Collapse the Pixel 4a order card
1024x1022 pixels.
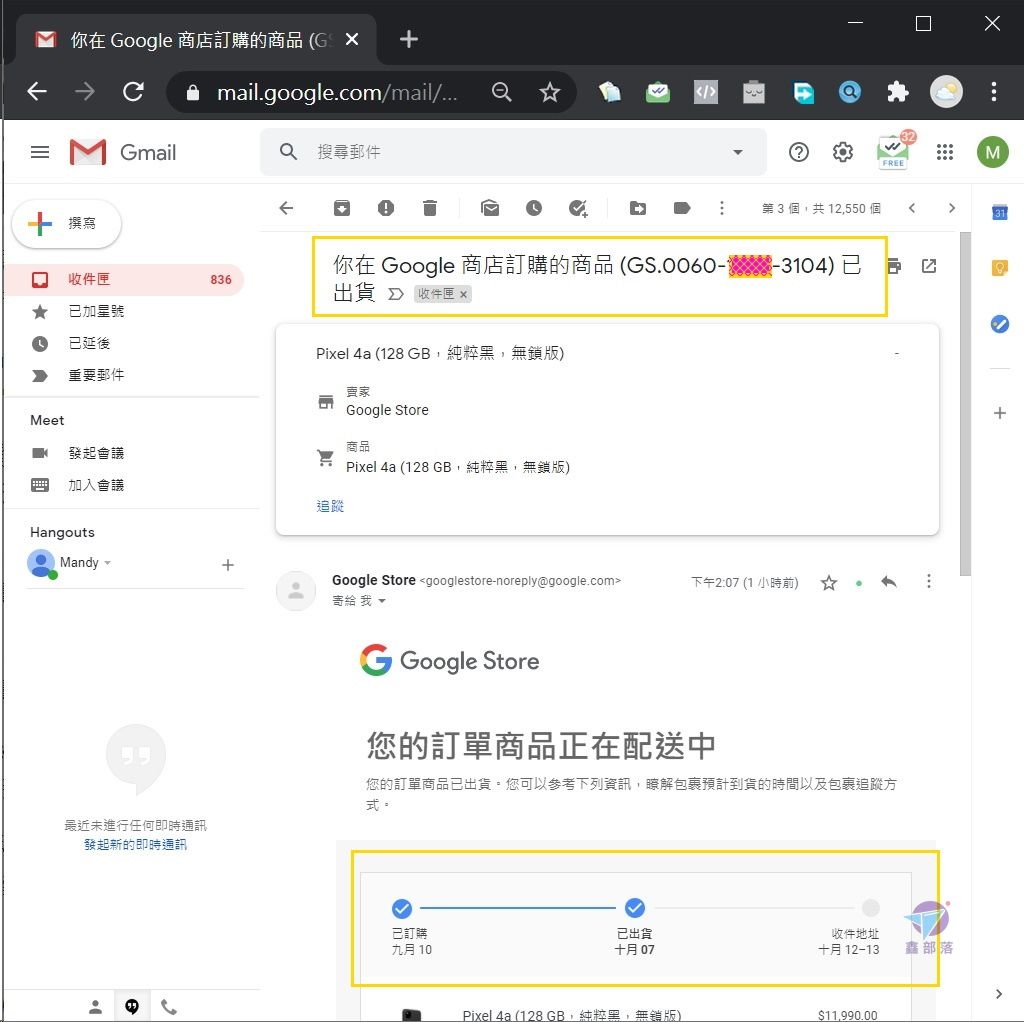(897, 353)
